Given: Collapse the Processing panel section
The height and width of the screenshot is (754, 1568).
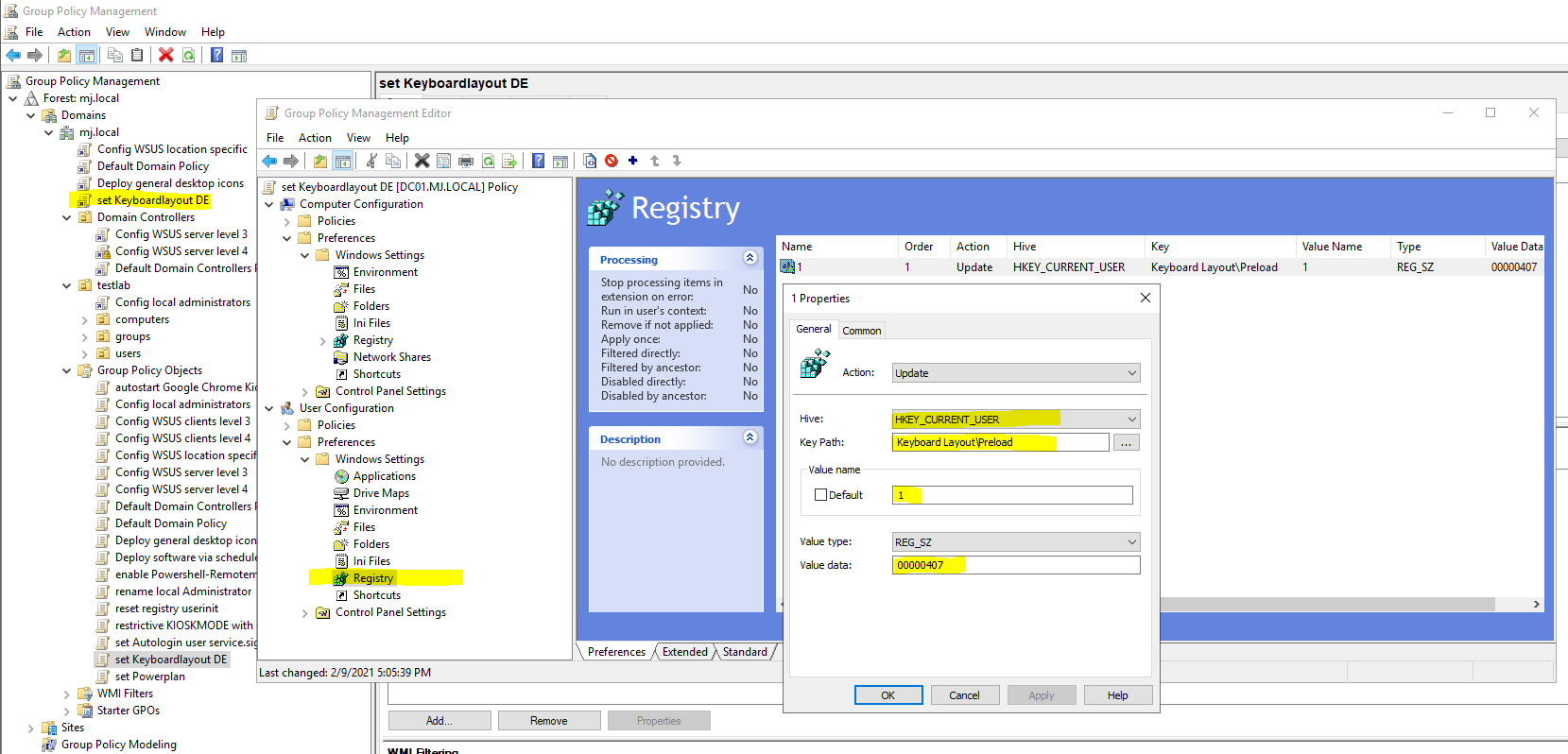Looking at the screenshot, I should (750, 258).
